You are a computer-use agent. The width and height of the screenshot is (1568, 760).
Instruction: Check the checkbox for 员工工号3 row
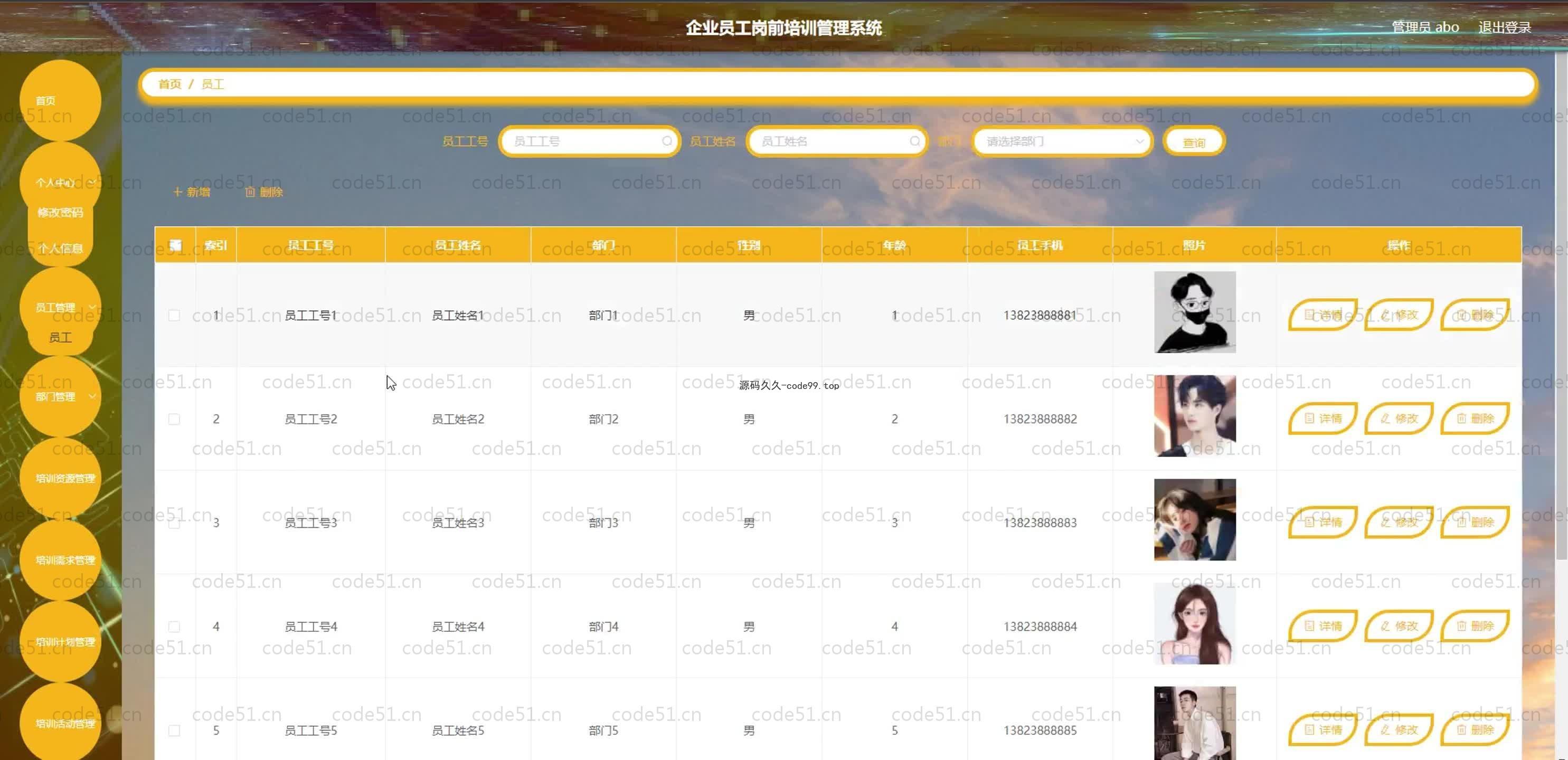(x=174, y=522)
